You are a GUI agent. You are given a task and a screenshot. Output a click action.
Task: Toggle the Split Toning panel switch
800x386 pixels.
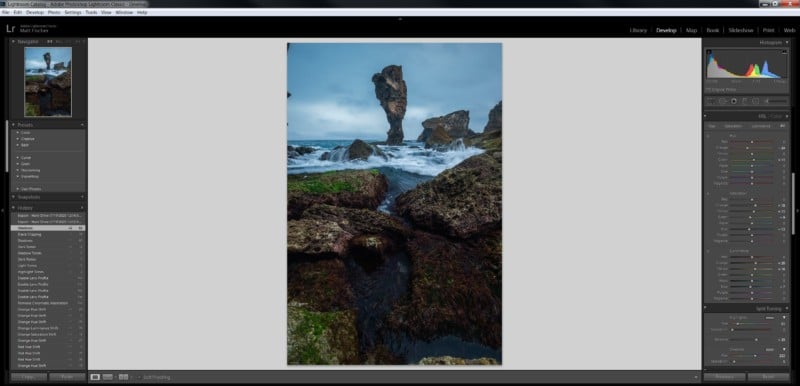[x=706, y=308]
